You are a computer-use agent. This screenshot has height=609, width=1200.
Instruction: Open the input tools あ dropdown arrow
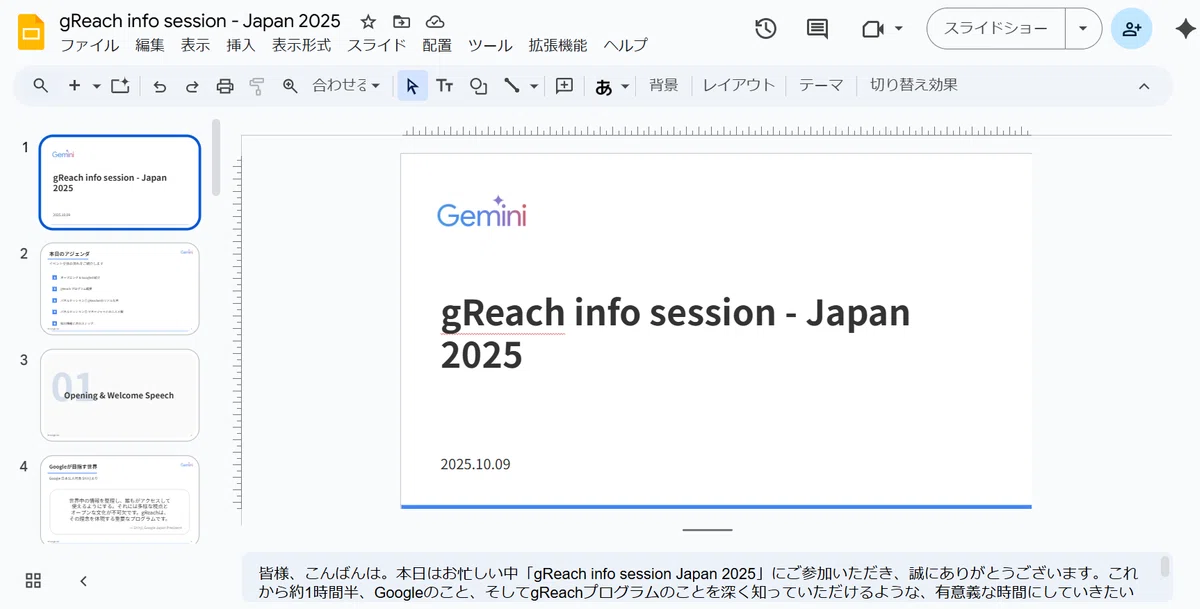625,86
